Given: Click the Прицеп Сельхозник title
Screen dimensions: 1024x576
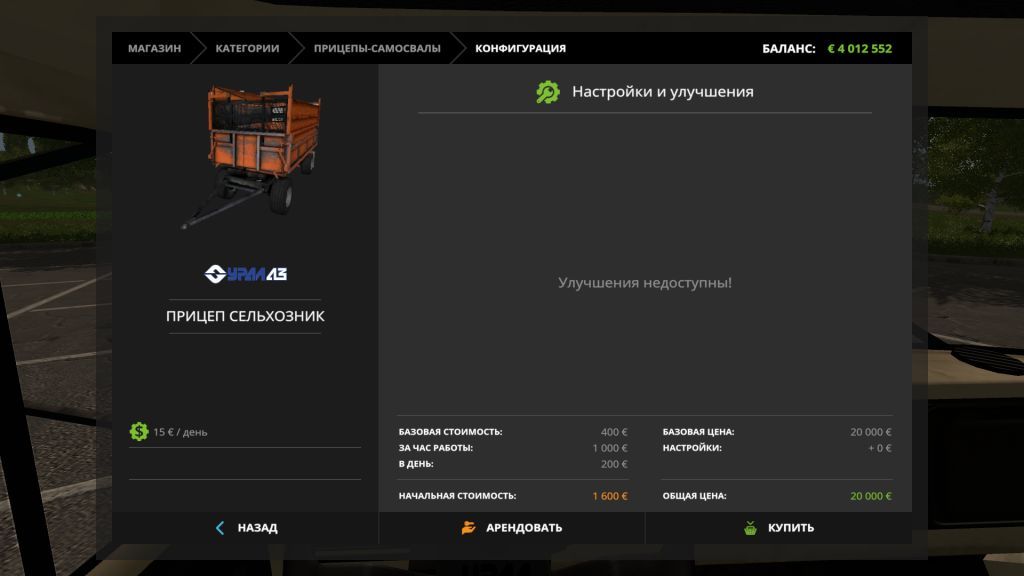Looking at the screenshot, I should pos(245,316).
